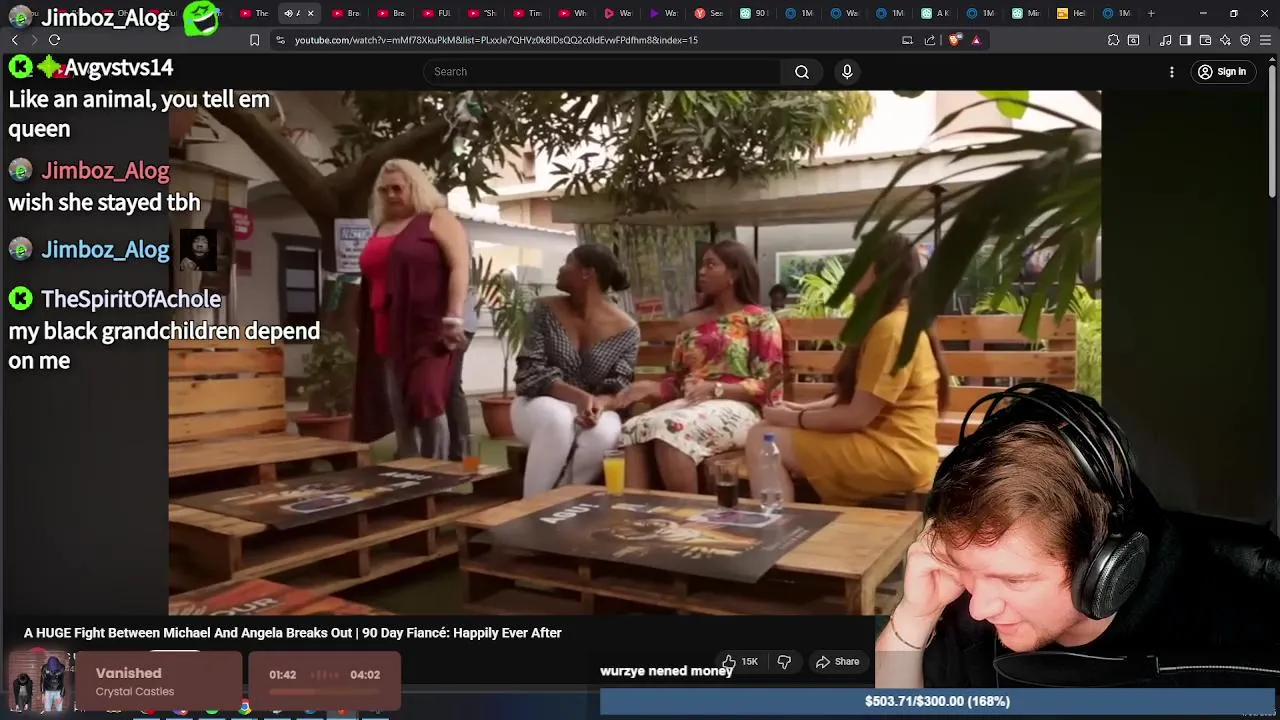This screenshot has height=720, width=1280.
Task: Switch to the 'Sea' tab with red icon
Action: point(708,13)
